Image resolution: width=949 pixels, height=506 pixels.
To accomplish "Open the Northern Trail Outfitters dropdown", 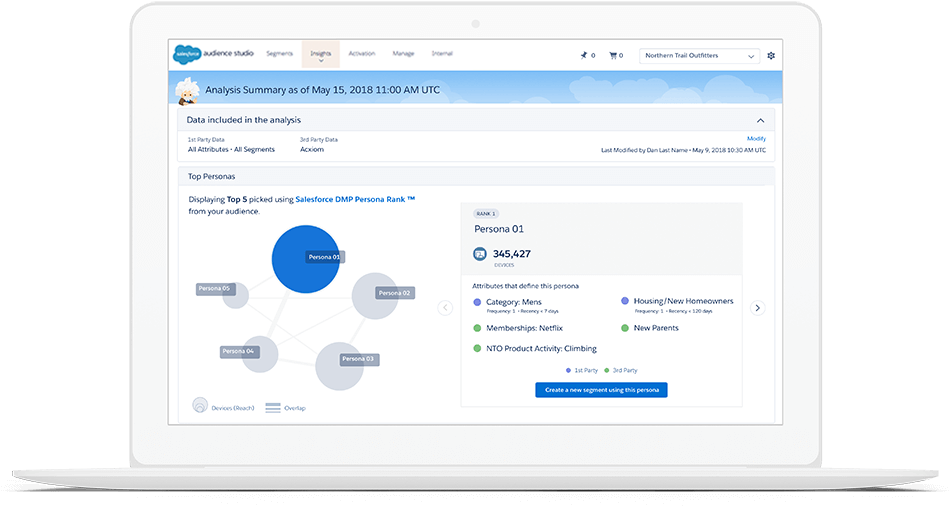I will coord(699,56).
